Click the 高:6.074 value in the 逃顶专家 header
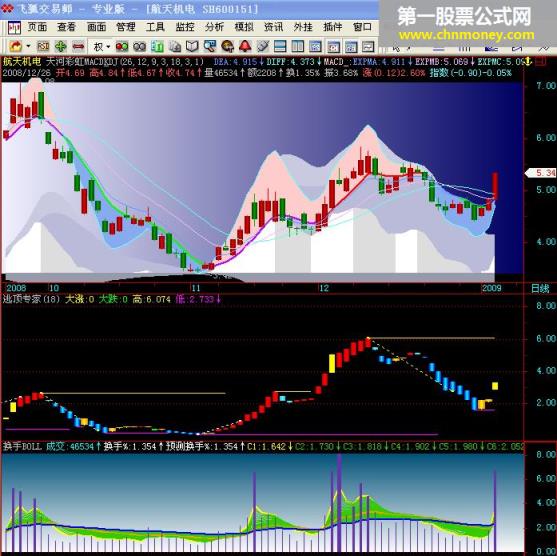 (x=152, y=299)
